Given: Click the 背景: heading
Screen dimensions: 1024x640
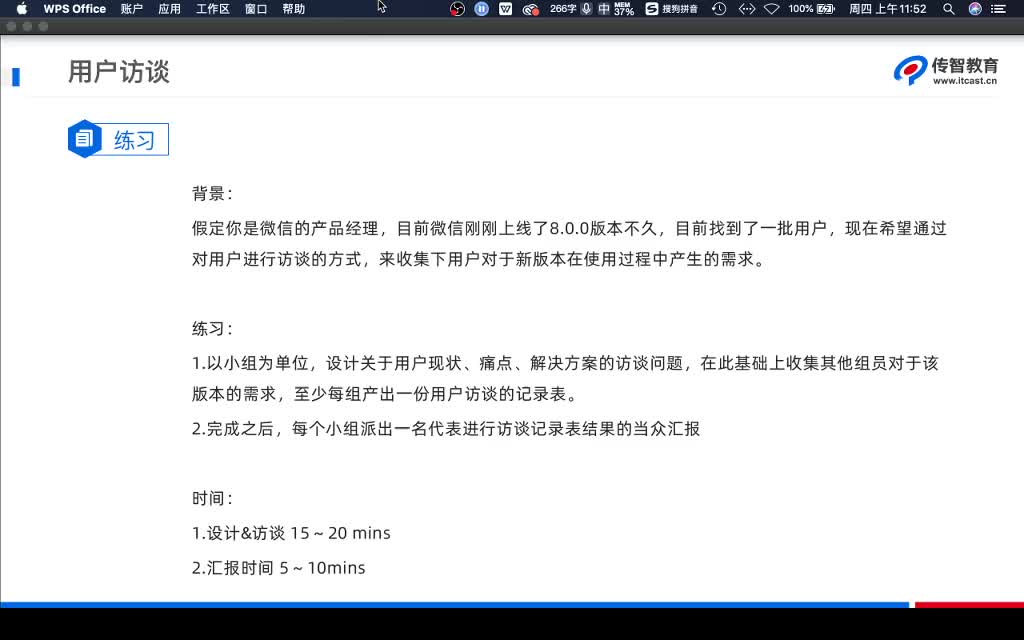Looking at the screenshot, I should click(x=212, y=193).
